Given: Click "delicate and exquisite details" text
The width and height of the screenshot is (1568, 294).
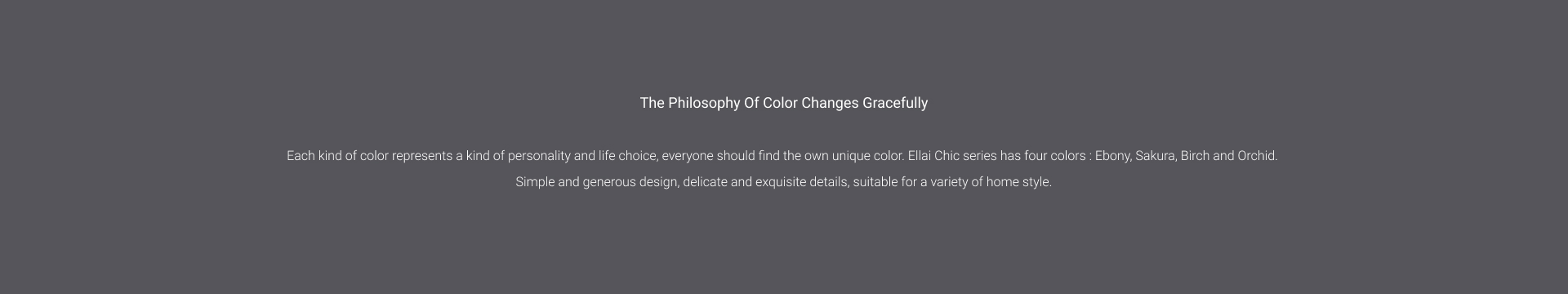Looking at the screenshot, I should point(765,182).
